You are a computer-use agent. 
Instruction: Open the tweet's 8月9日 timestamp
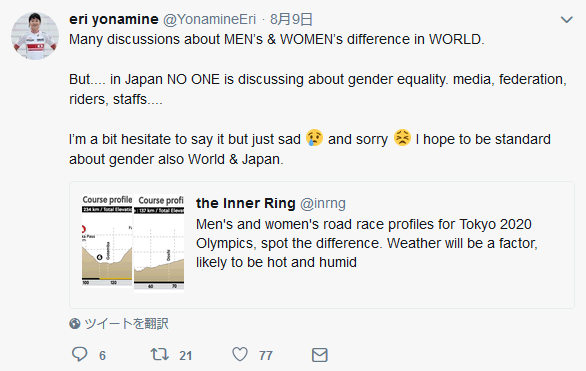point(291,19)
